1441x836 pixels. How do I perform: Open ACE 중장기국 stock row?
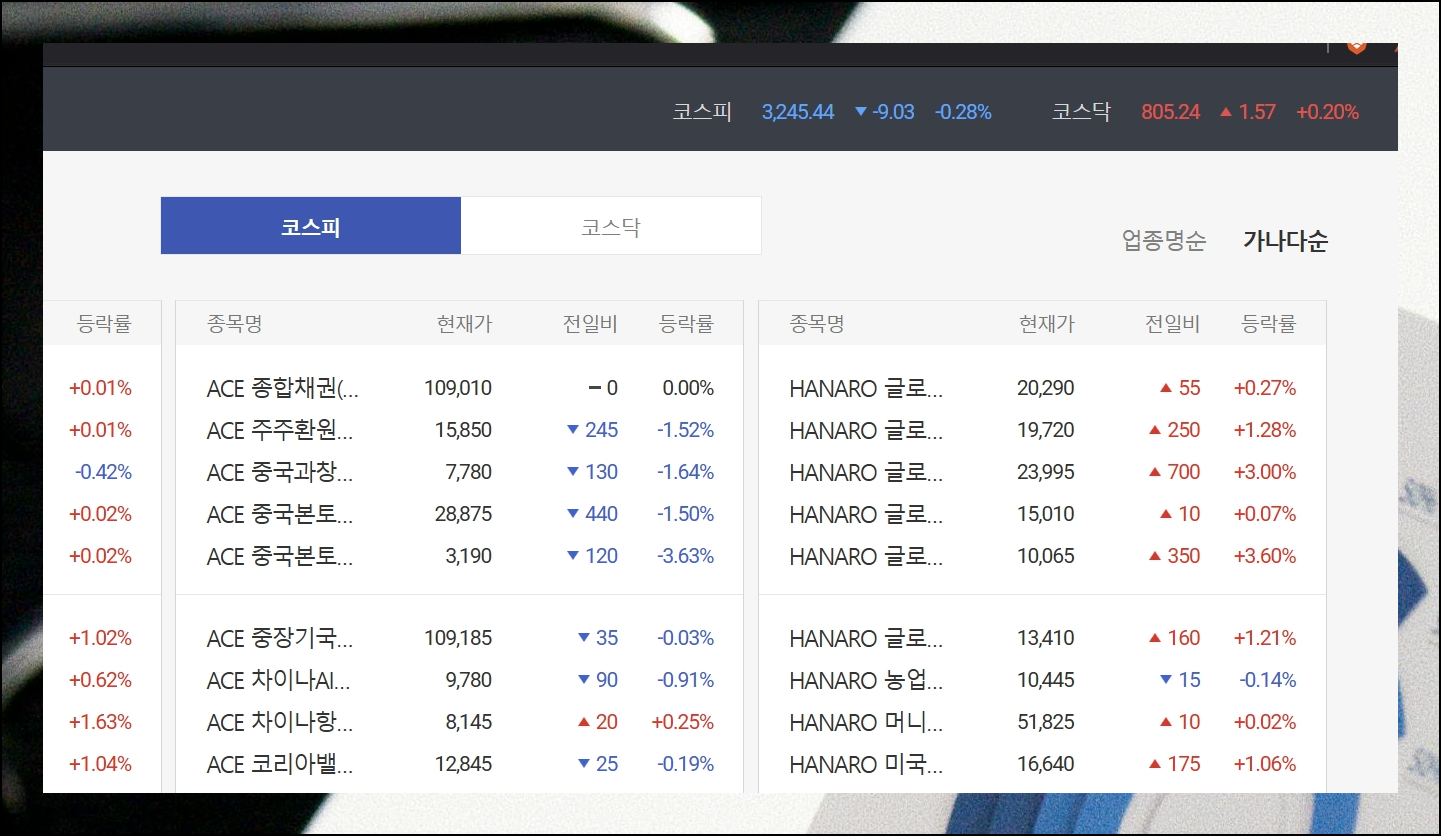(460, 638)
